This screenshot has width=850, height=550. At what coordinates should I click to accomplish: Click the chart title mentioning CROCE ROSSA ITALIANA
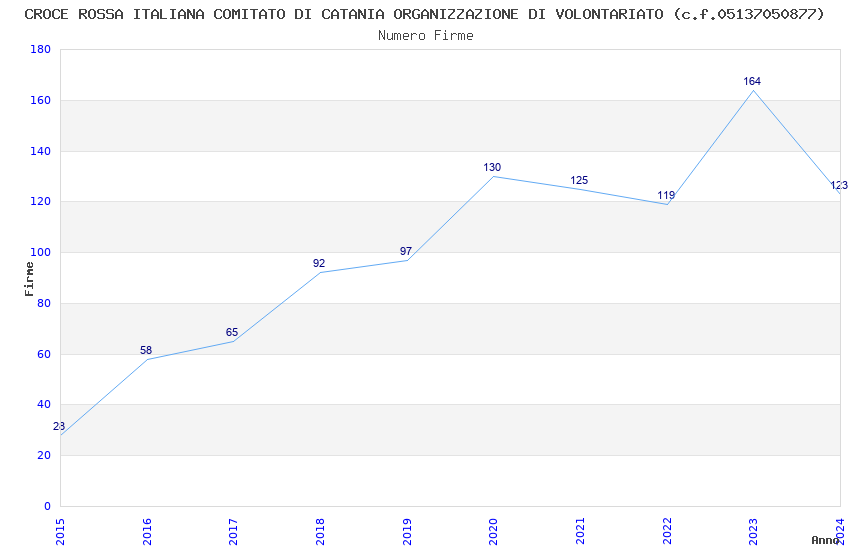point(424,15)
